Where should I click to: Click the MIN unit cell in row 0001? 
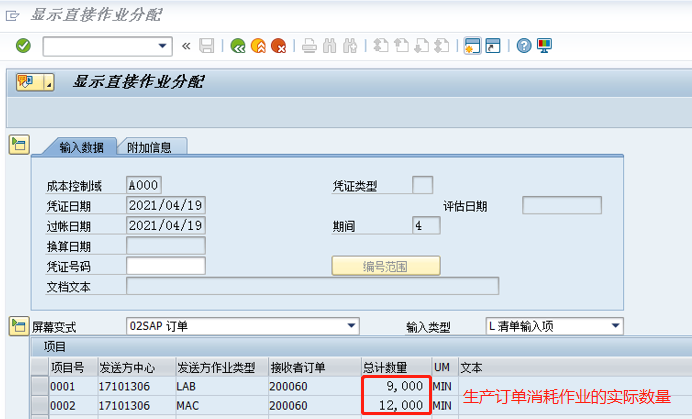(x=445, y=386)
